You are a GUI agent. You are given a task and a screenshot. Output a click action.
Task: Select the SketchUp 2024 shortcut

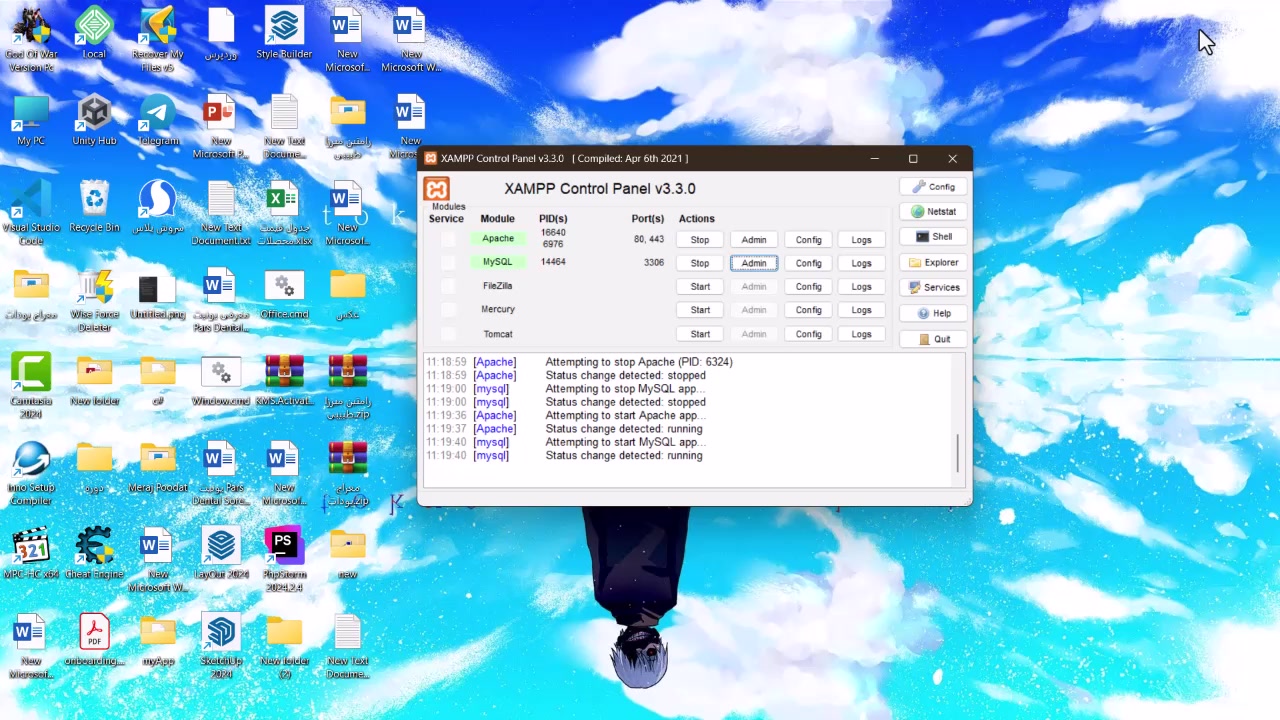(221, 647)
